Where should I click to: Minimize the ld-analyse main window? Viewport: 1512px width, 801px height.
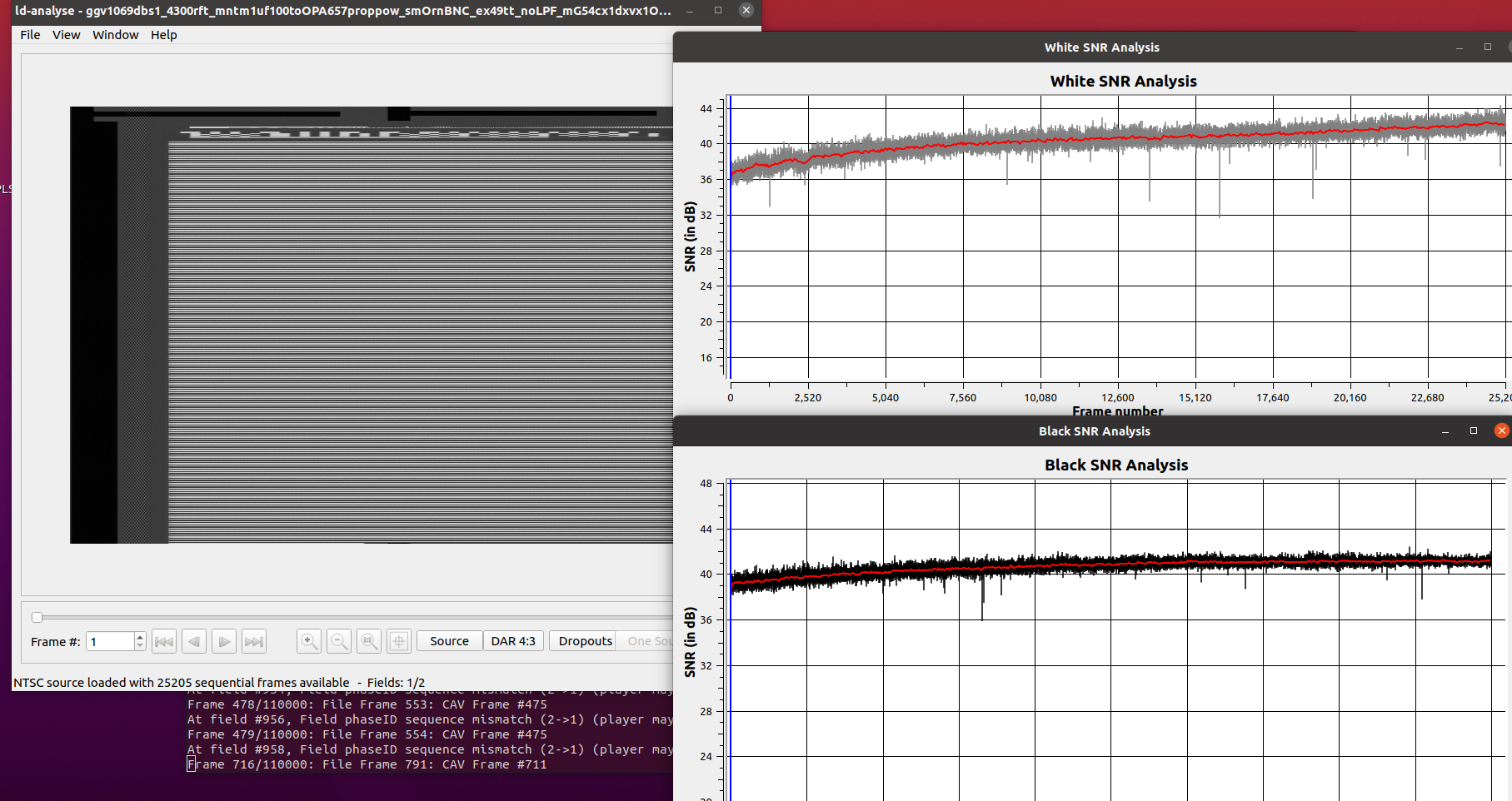[690, 11]
